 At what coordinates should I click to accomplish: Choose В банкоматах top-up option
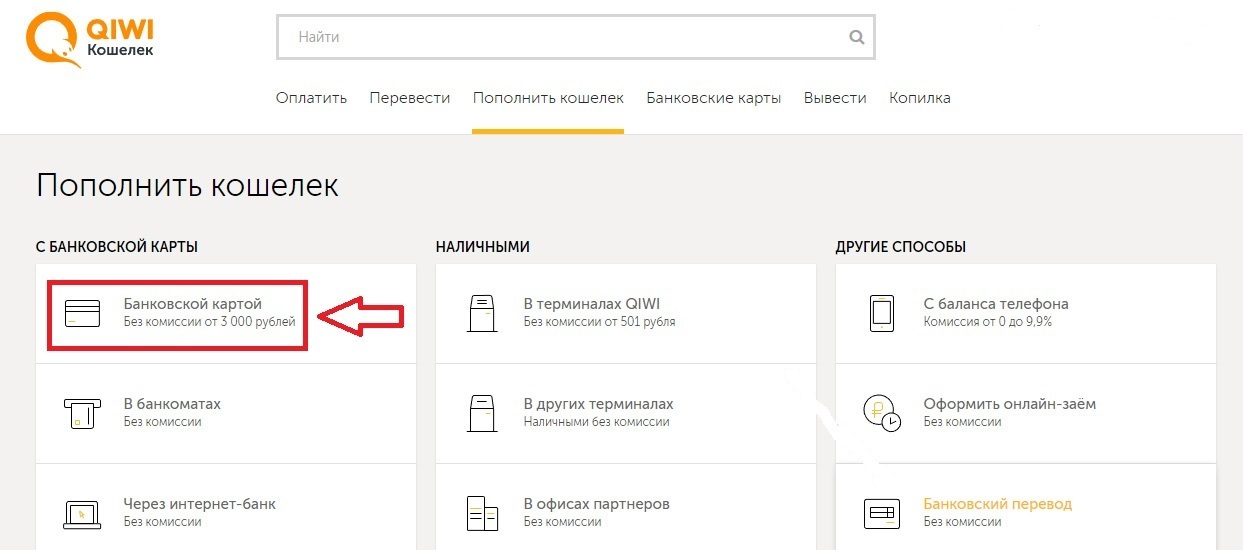tap(226, 413)
